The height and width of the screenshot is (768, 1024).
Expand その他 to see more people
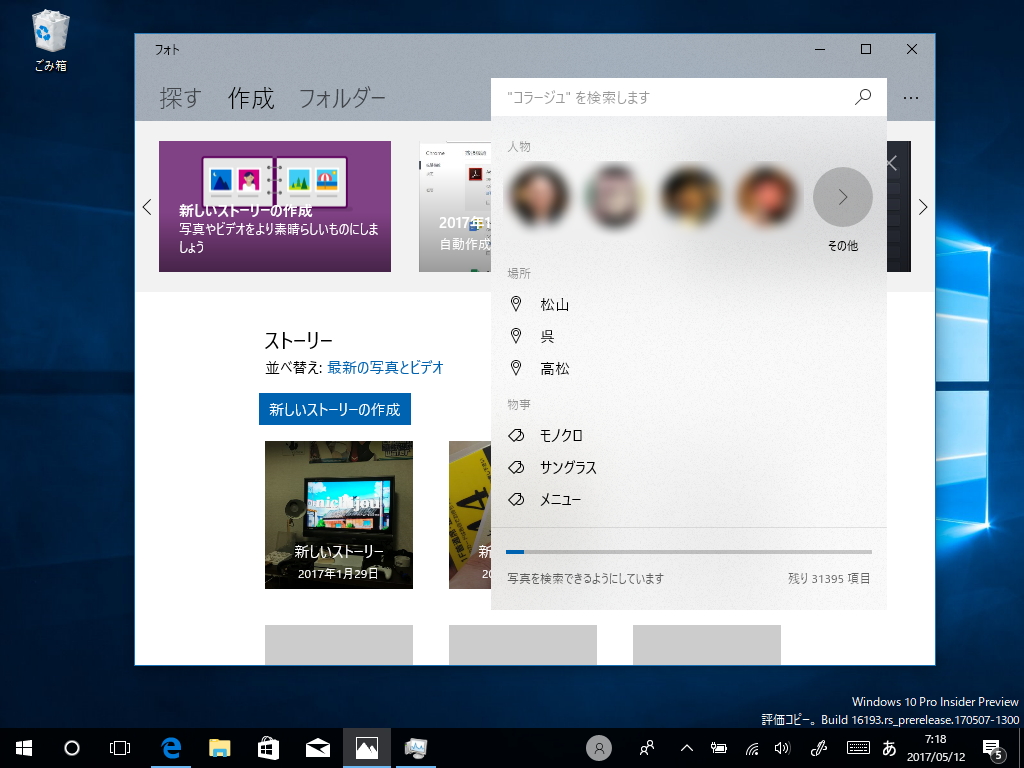(x=842, y=197)
